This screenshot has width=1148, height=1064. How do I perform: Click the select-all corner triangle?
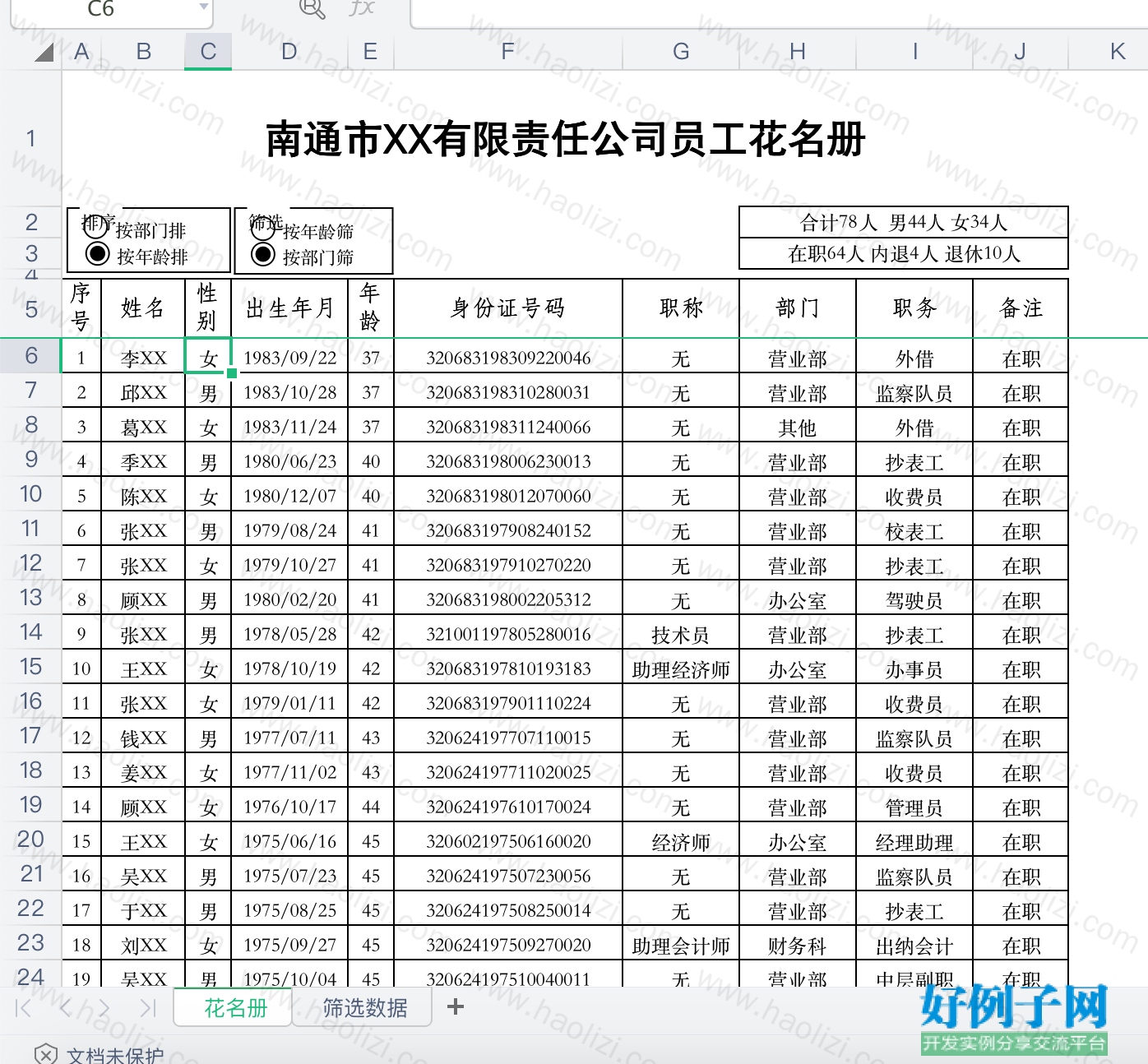(44, 53)
